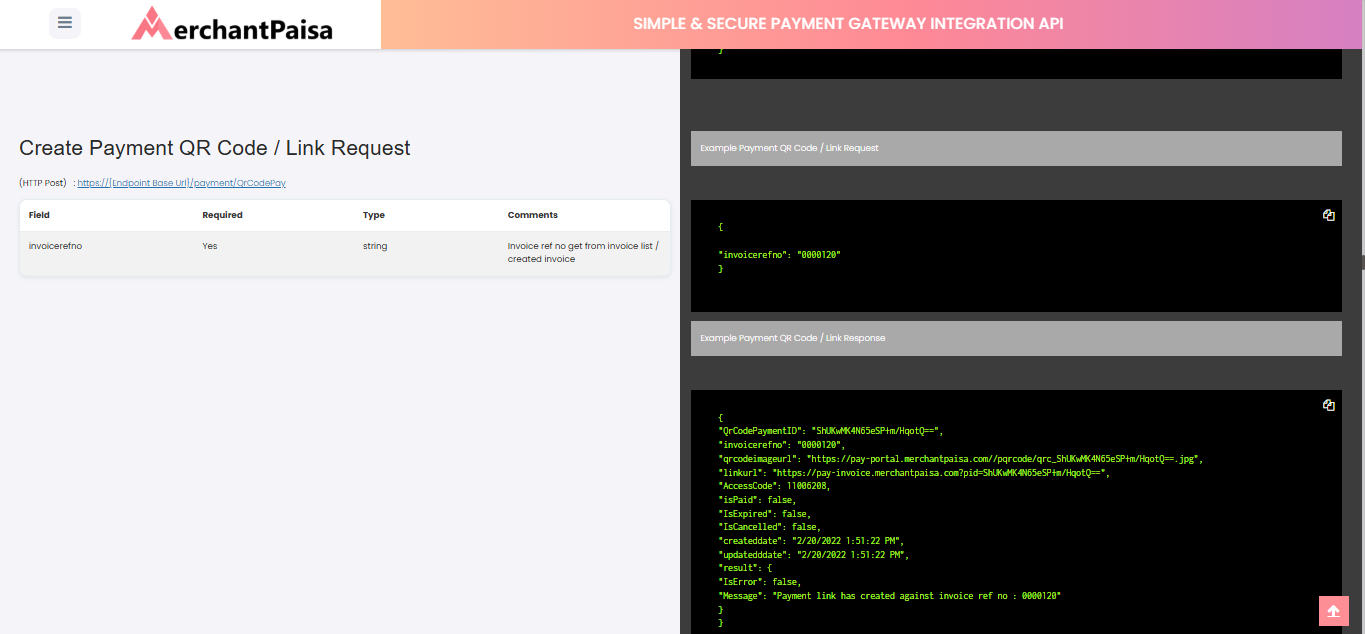This screenshot has height=634, width=1365.
Task: Open the hamburger sidebar menu
Action: click(x=65, y=23)
